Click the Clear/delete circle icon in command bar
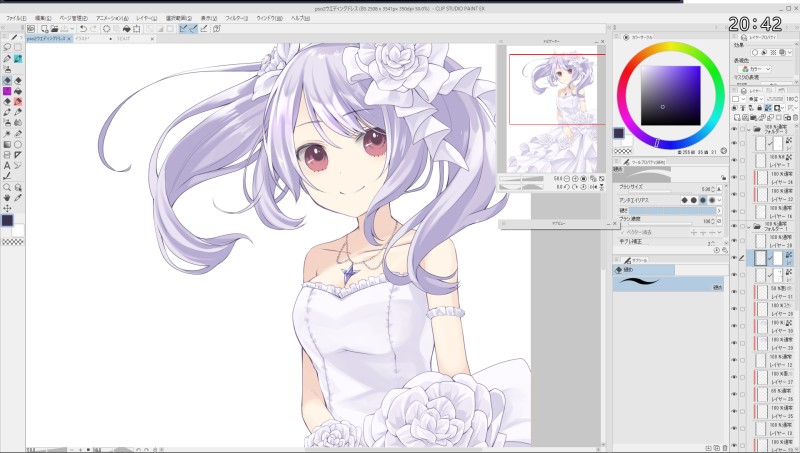The height and width of the screenshot is (453, 800). [106, 29]
